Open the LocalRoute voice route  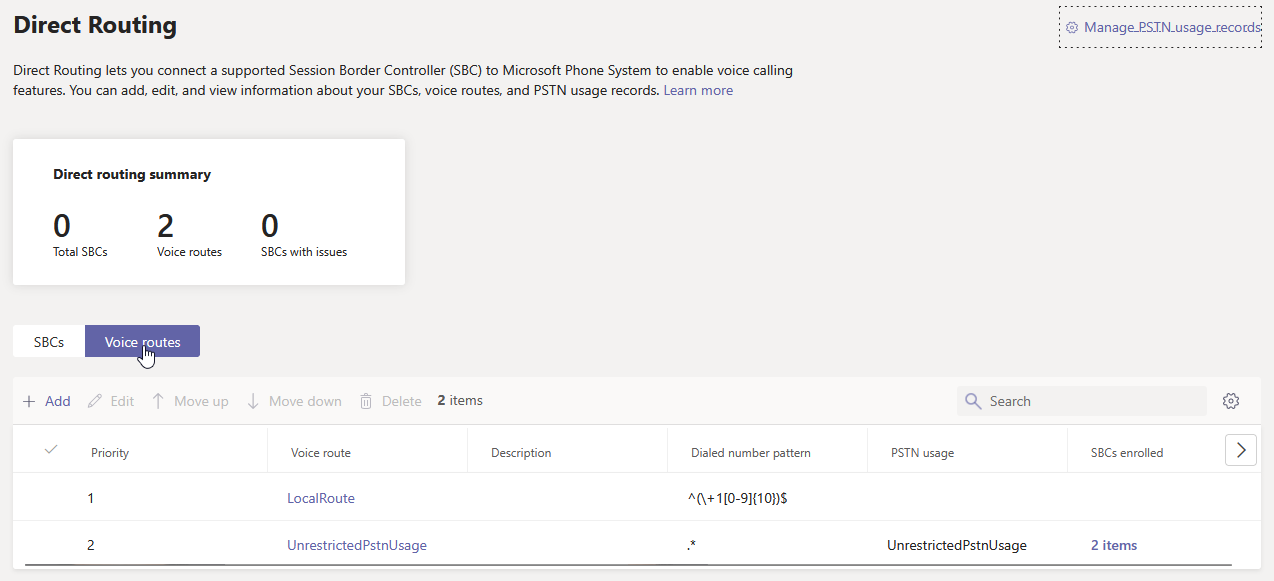(320, 497)
